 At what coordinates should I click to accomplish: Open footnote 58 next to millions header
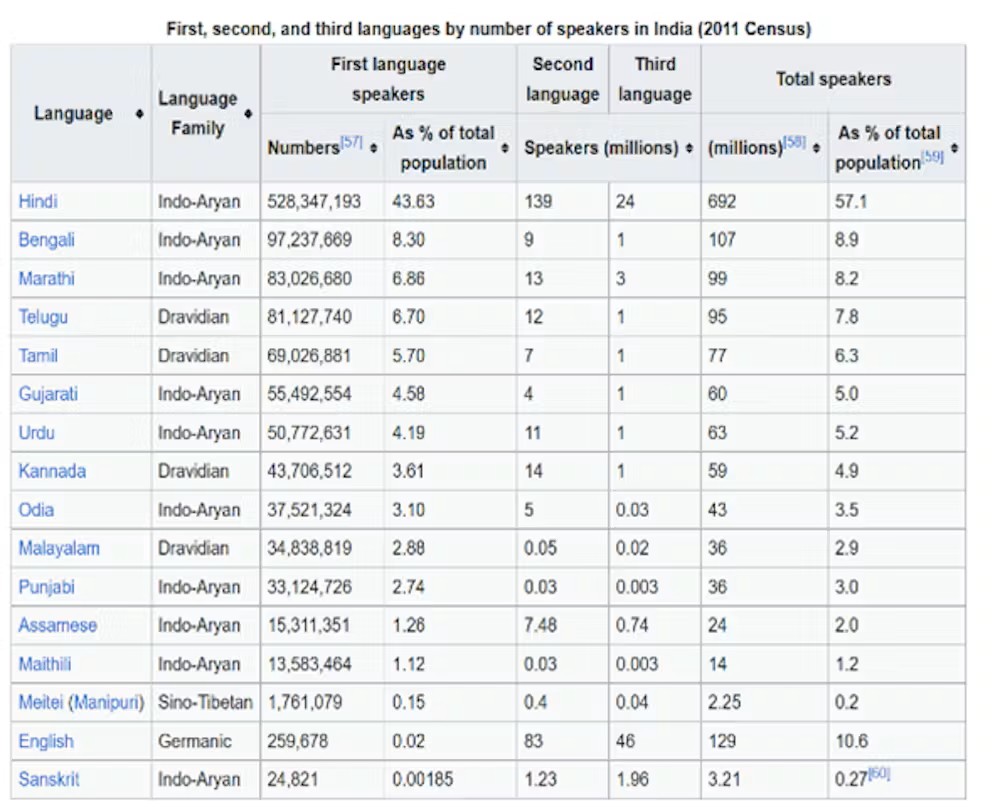793,143
